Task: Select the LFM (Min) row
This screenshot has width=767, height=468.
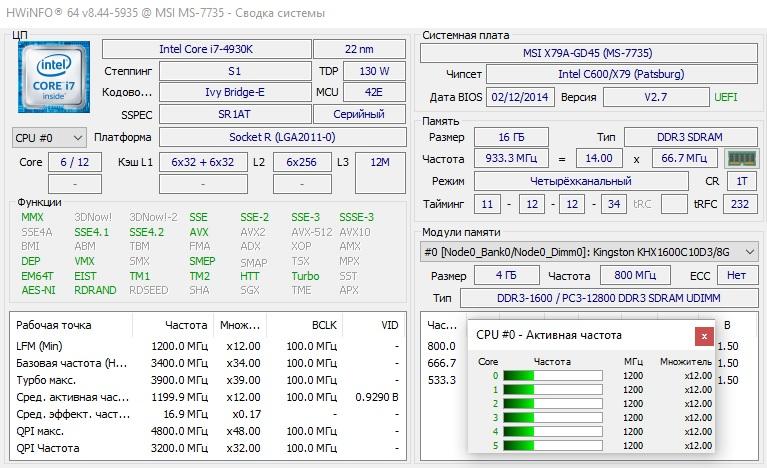Action: click(208, 346)
